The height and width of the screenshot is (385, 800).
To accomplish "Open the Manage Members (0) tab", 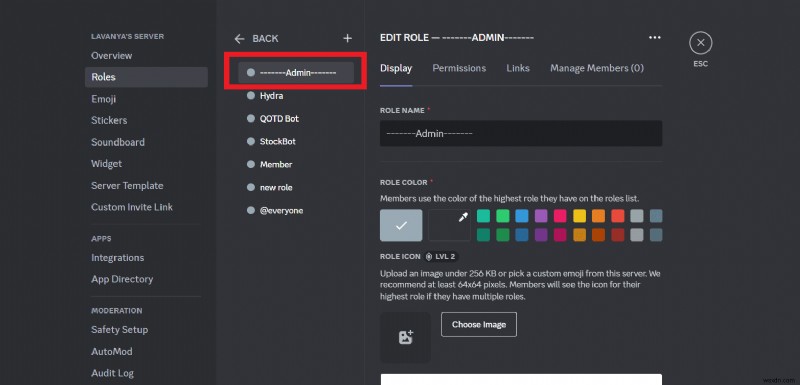I will (x=596, y=68).
